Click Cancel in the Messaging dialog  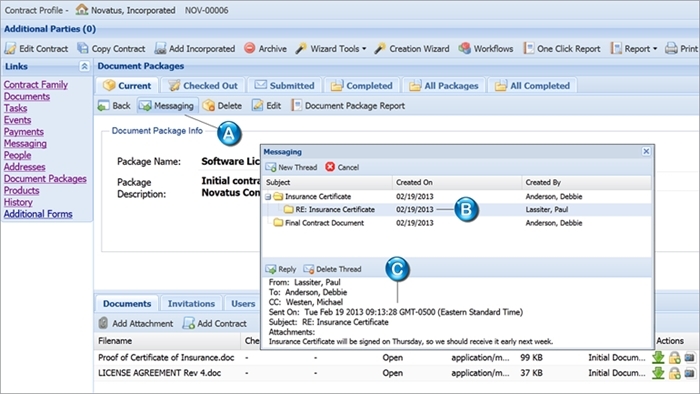point(342,167)
